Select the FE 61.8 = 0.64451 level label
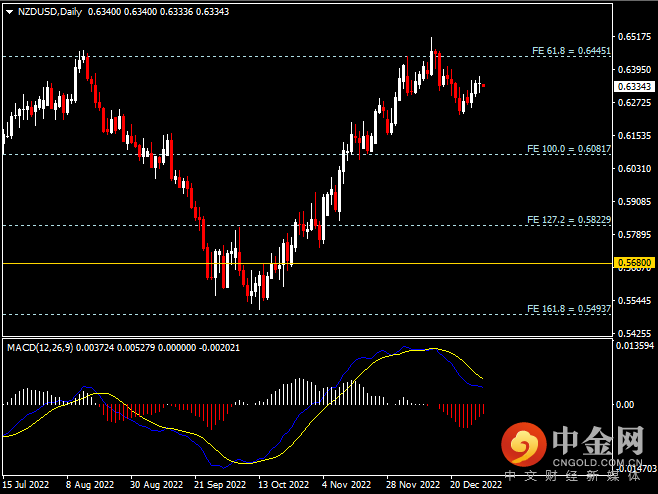The image size is (658, 494). pyautogui.click(x=568, y=50)
